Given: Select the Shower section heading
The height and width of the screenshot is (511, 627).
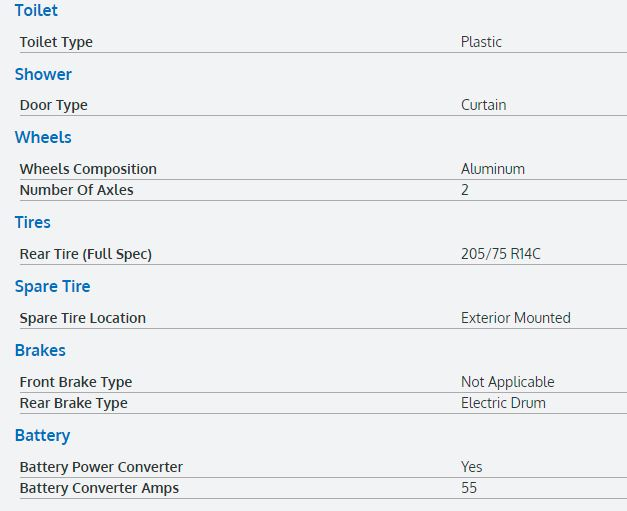Looking at the screenshot, I should coord(43,75).
